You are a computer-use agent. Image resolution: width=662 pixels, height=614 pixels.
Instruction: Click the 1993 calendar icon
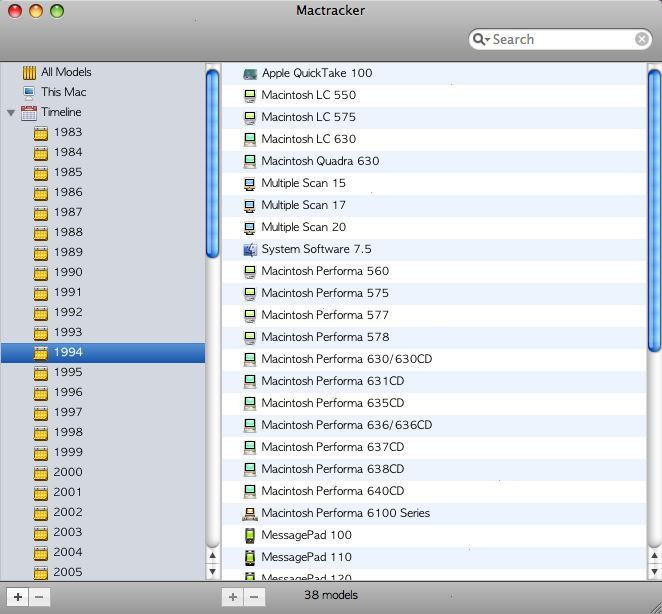click(x=41, y=333)
